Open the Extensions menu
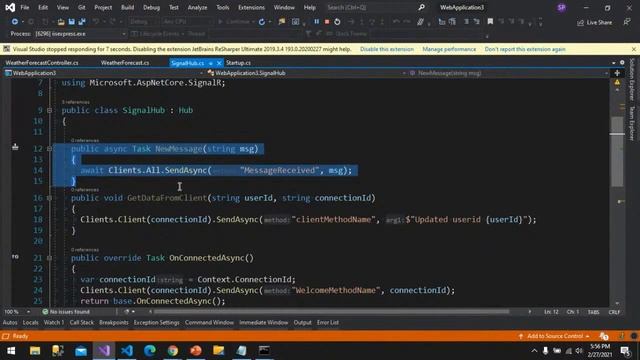Screen dimensions: 640x360 click(x=251, y=7)
